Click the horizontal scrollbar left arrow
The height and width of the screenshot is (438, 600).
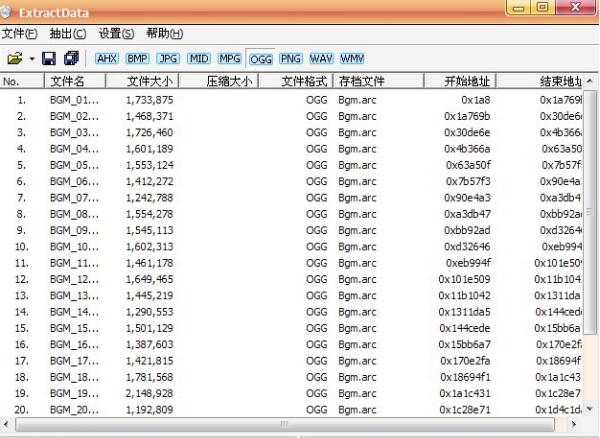(x=6, y=424)
